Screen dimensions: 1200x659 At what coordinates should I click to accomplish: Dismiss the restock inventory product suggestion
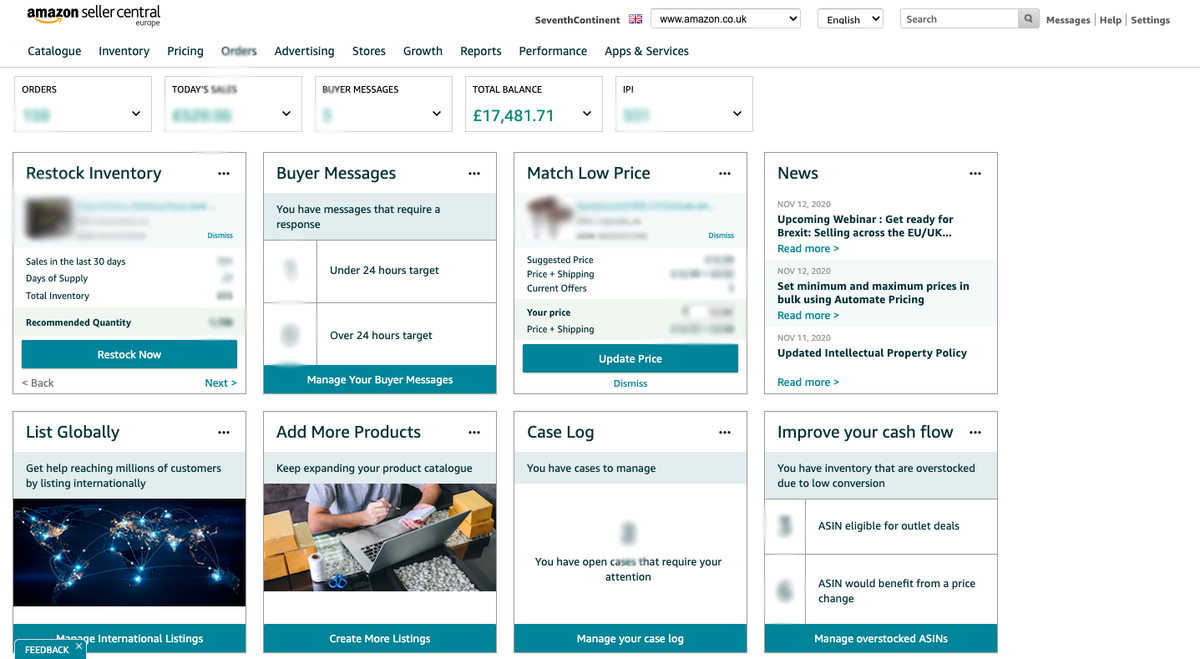click(220, 236)
